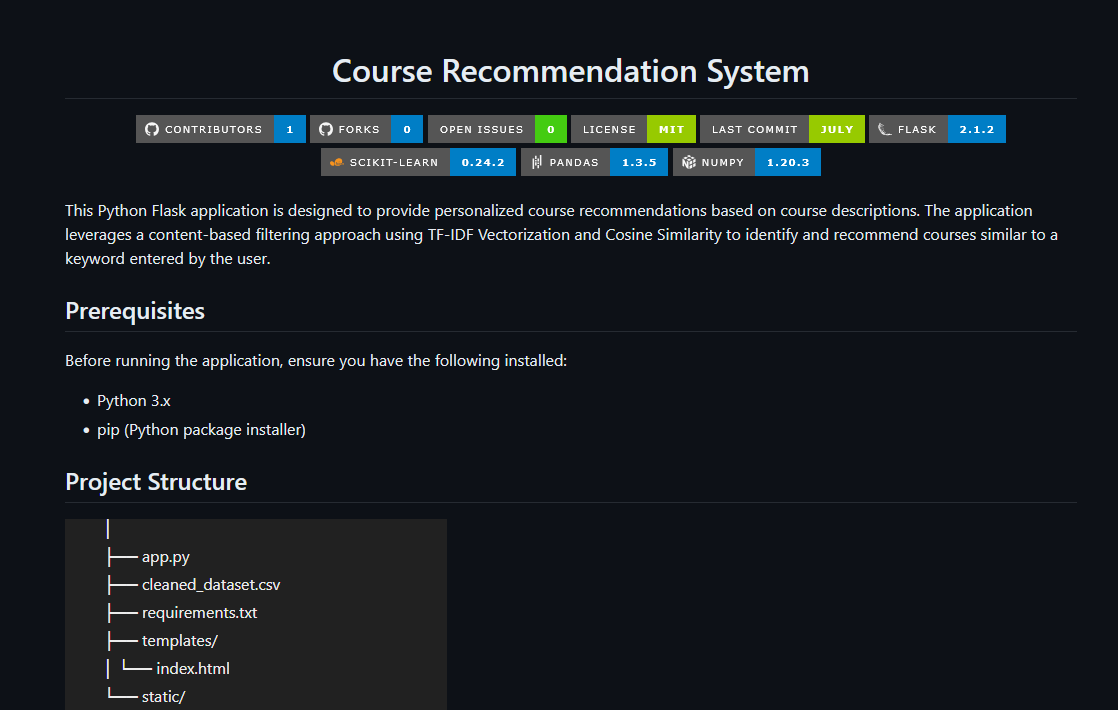This screenshot has height=710, width=1118.
Task: Click the 'MIT' license value
Action: coord(672,129)
